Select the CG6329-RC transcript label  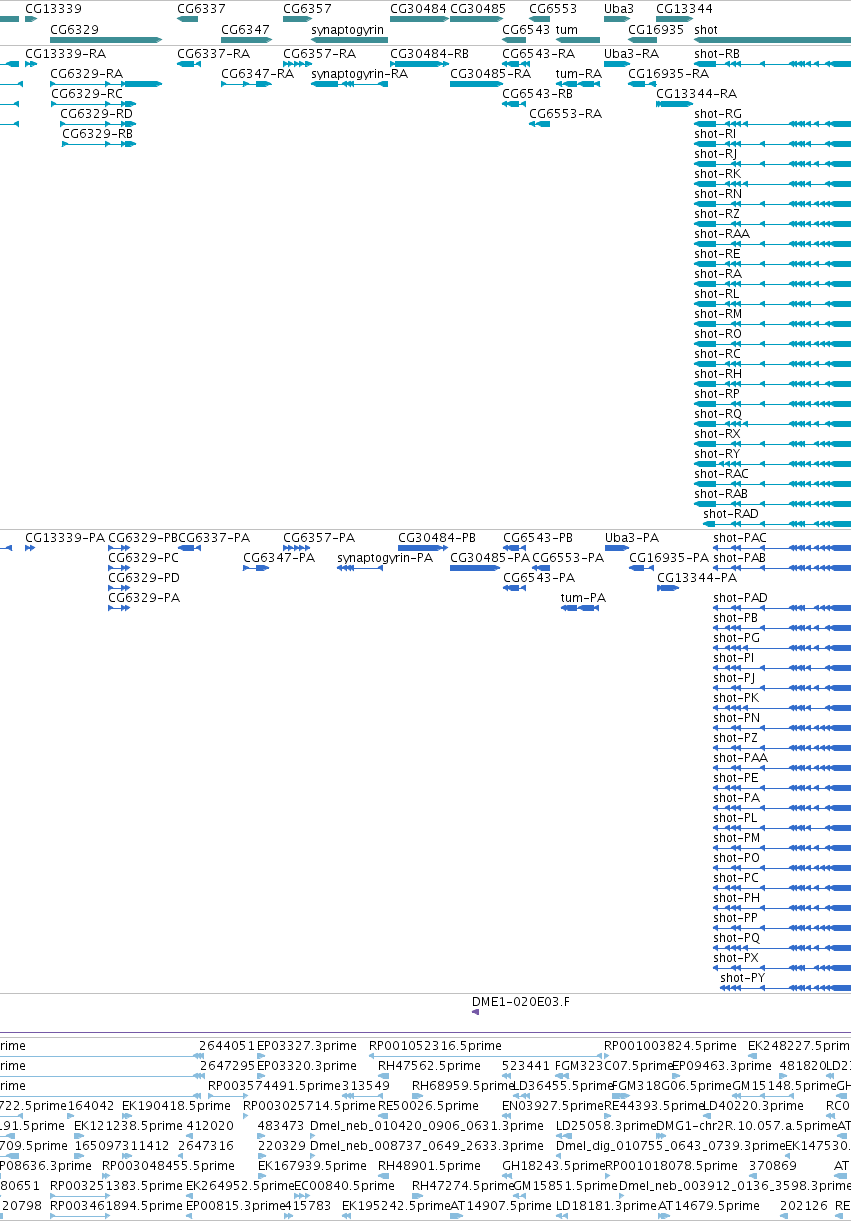pos(86,94)
